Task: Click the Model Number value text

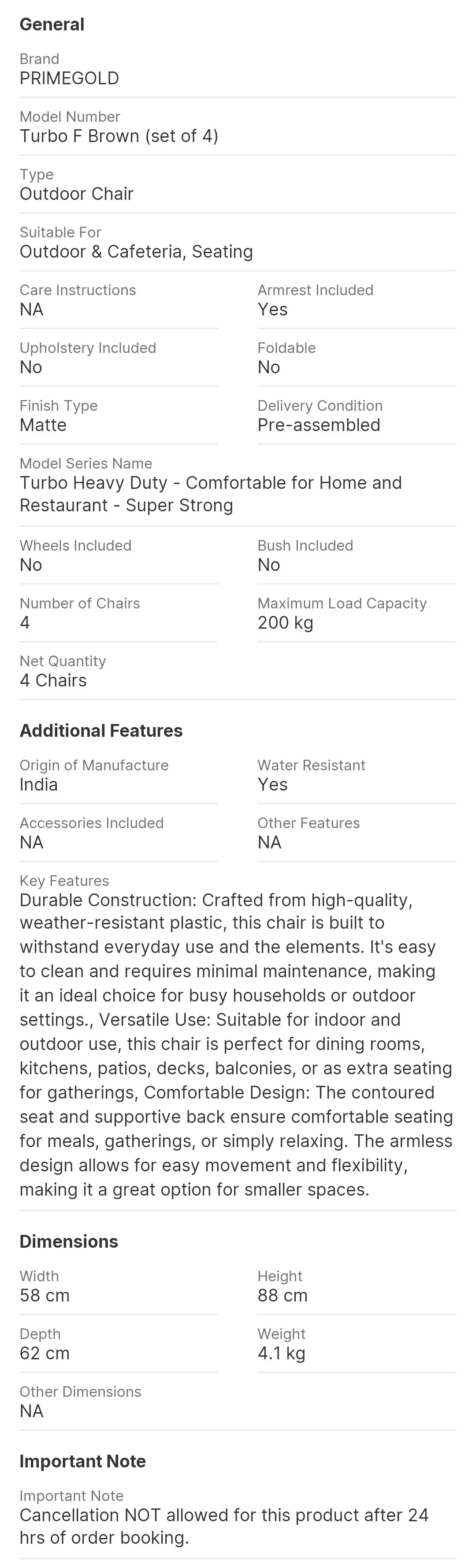Action: click(119, 136)
